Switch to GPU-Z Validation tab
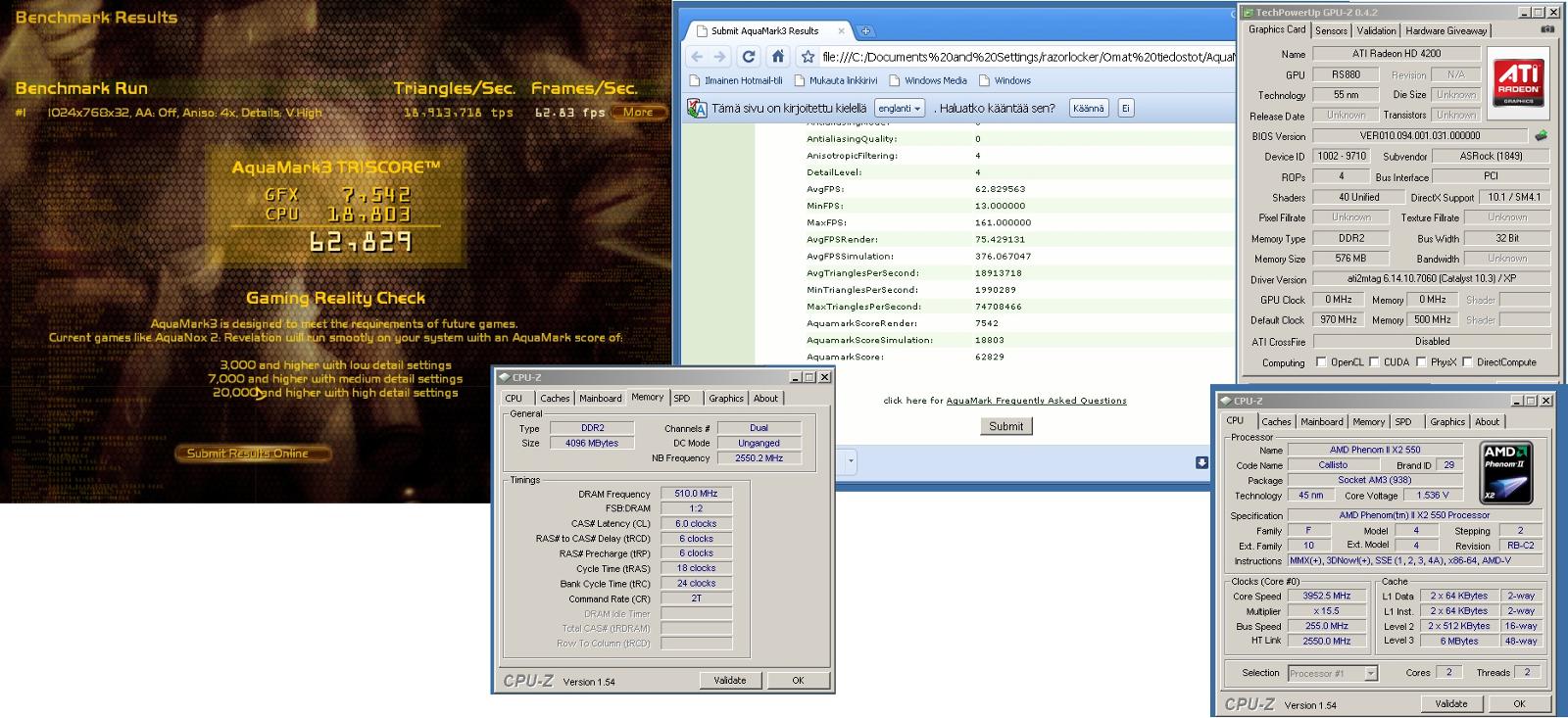The height and width of the screenshot is (718, 1568). [1376, 30]
